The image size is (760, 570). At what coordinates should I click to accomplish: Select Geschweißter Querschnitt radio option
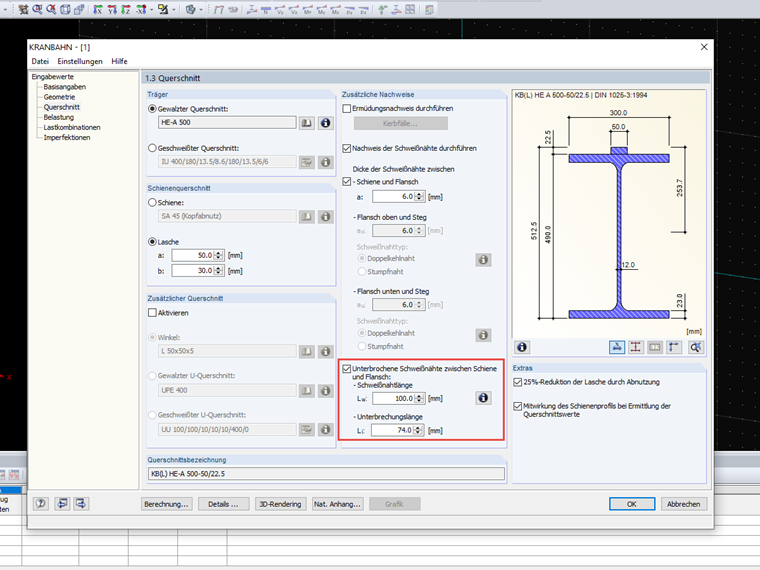[x=152, y=147]
